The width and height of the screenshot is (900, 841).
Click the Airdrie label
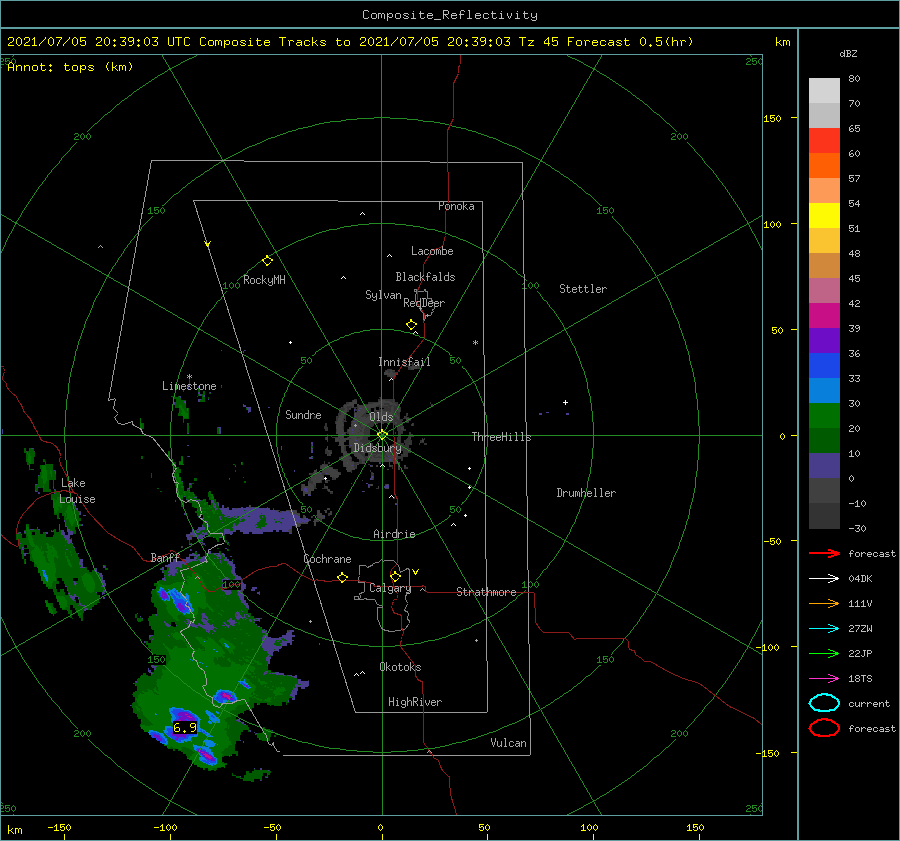394,534
